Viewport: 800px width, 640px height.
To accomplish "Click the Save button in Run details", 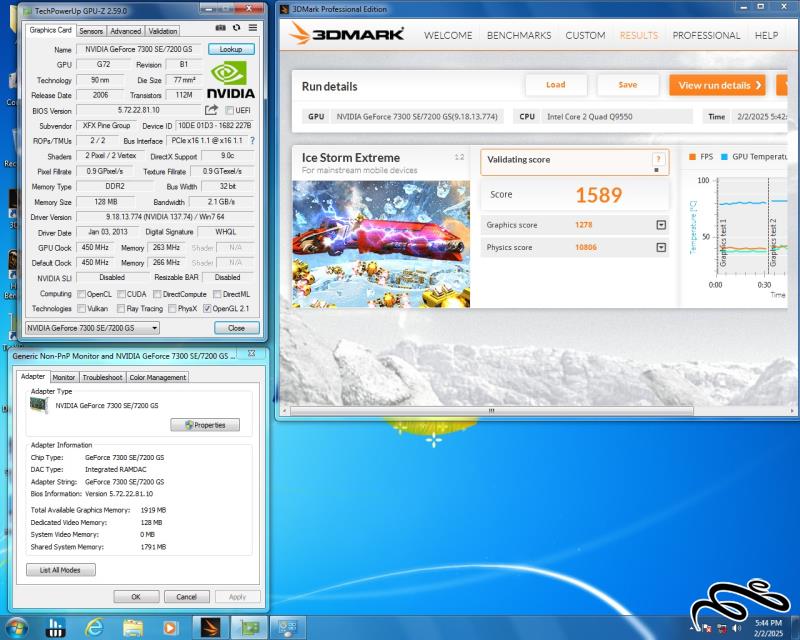I will pyautogui.click(x=628, y=85).
